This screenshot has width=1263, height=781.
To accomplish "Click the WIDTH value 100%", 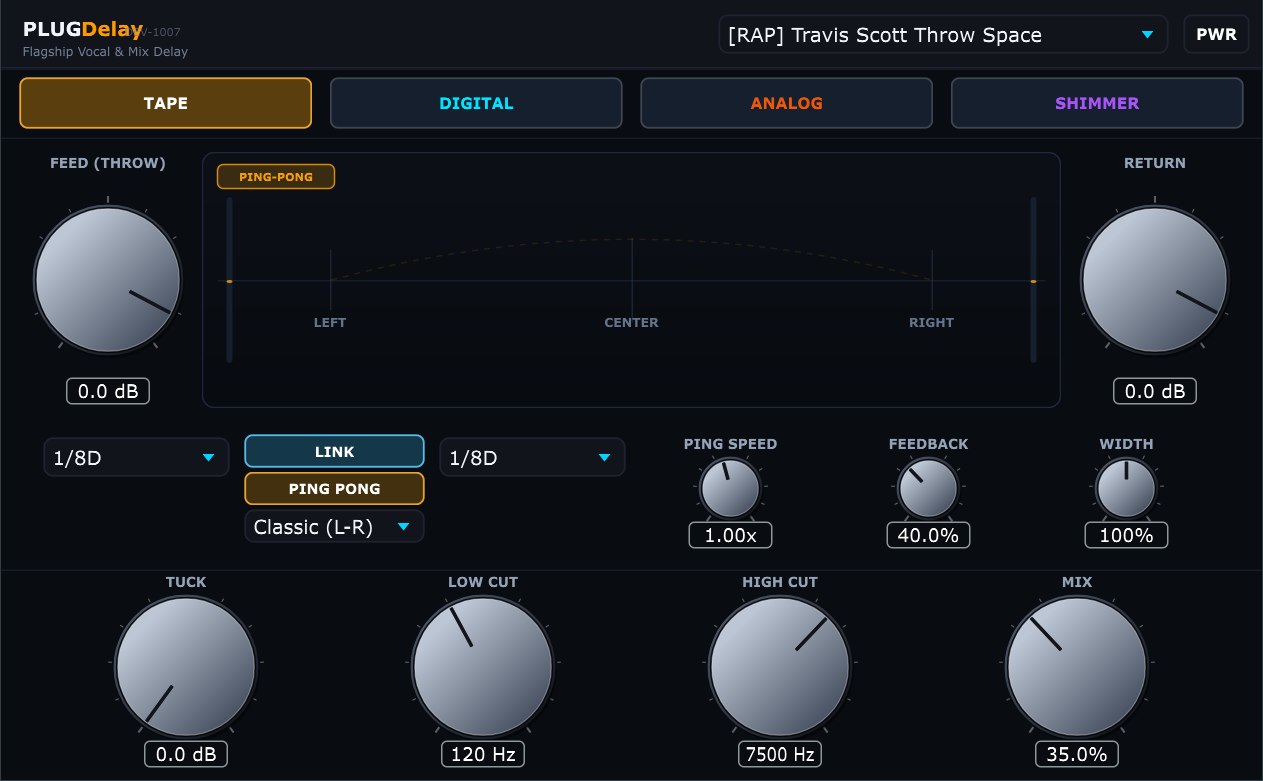I will (x=1126, y=535).
